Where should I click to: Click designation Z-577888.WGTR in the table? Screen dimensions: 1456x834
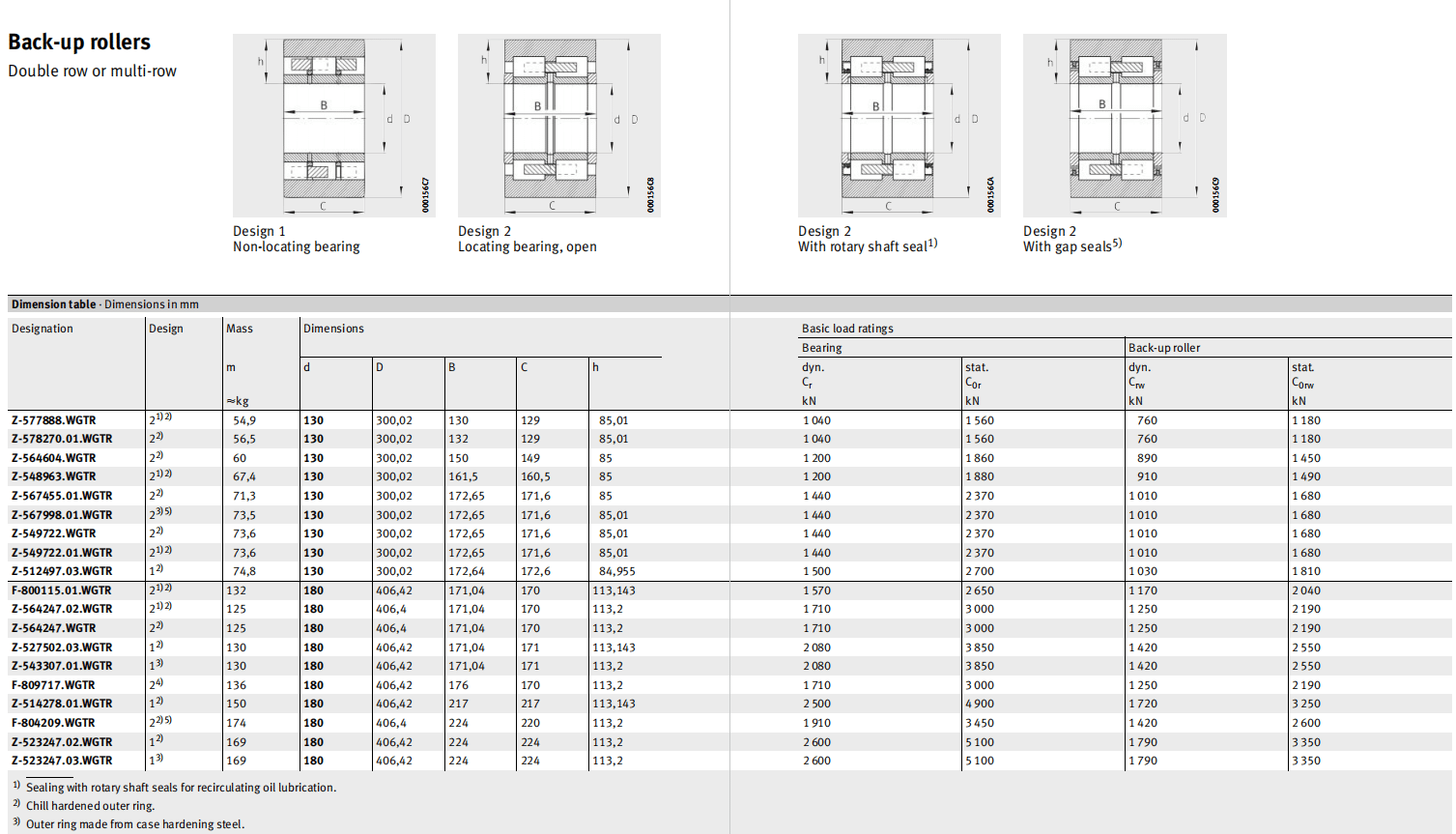(x=54, y=420)
